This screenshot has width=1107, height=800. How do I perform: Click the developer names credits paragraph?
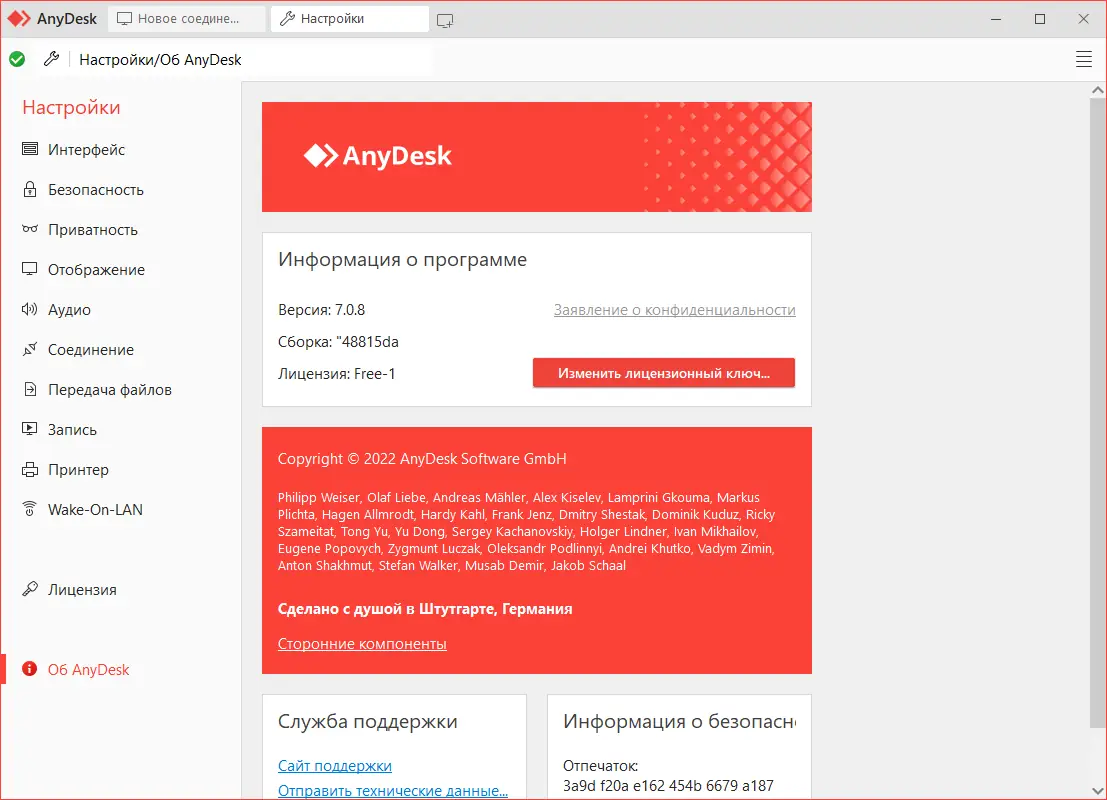(526, 532)
